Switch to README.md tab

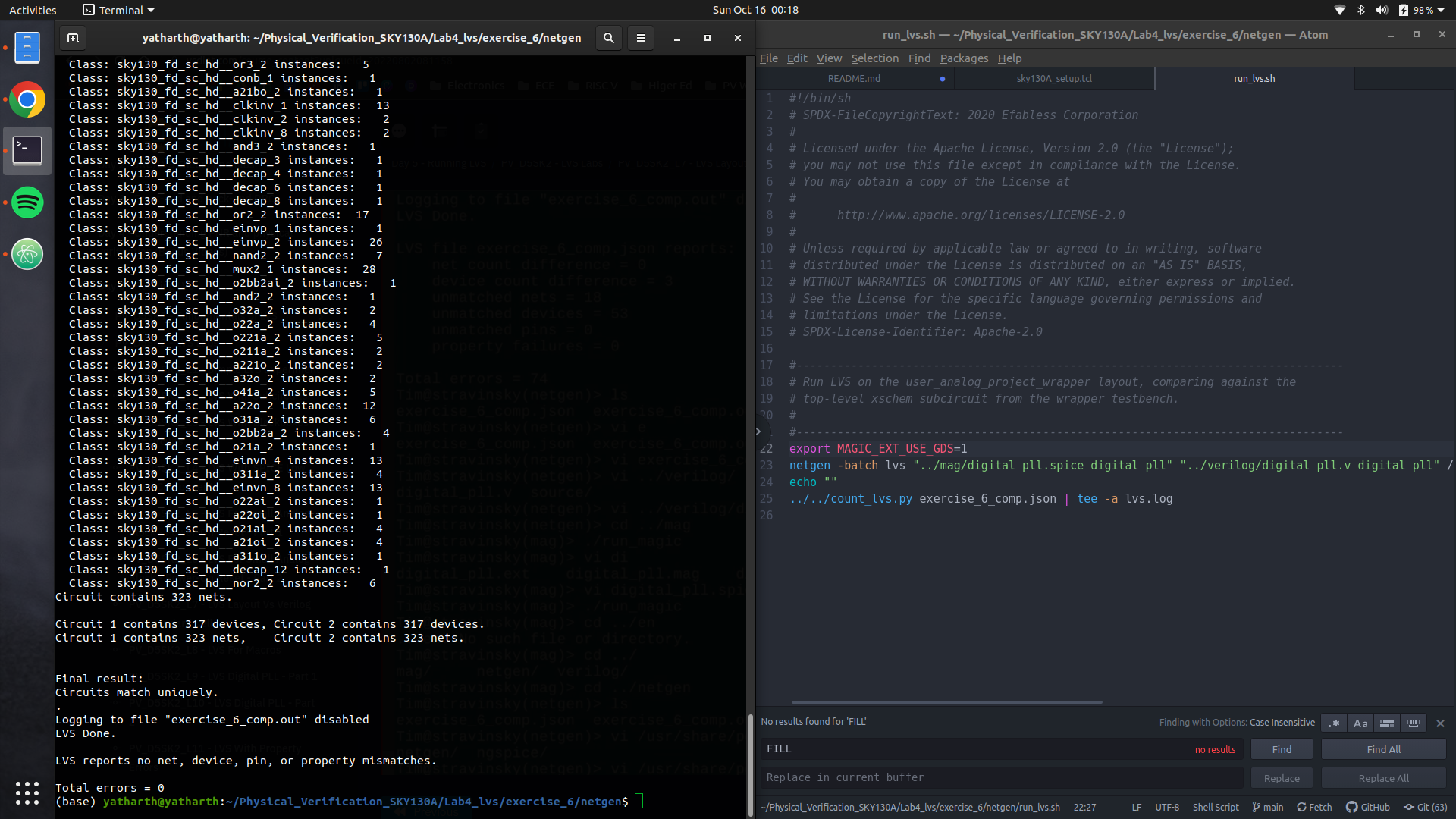pyautogui.click(x=854, y=79)
